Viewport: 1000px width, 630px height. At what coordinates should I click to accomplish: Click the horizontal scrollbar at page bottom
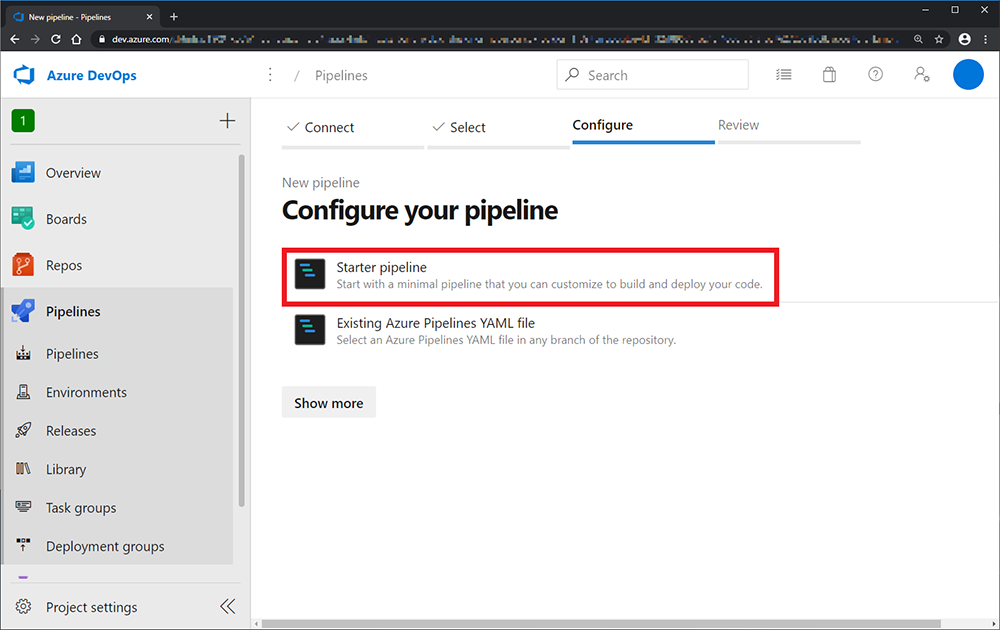[x=601, y=624]
